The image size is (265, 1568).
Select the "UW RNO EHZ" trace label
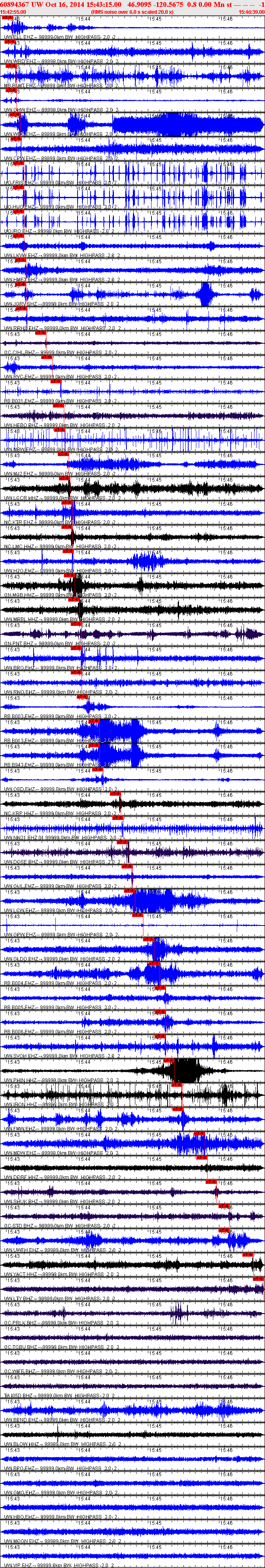(61, 693)
